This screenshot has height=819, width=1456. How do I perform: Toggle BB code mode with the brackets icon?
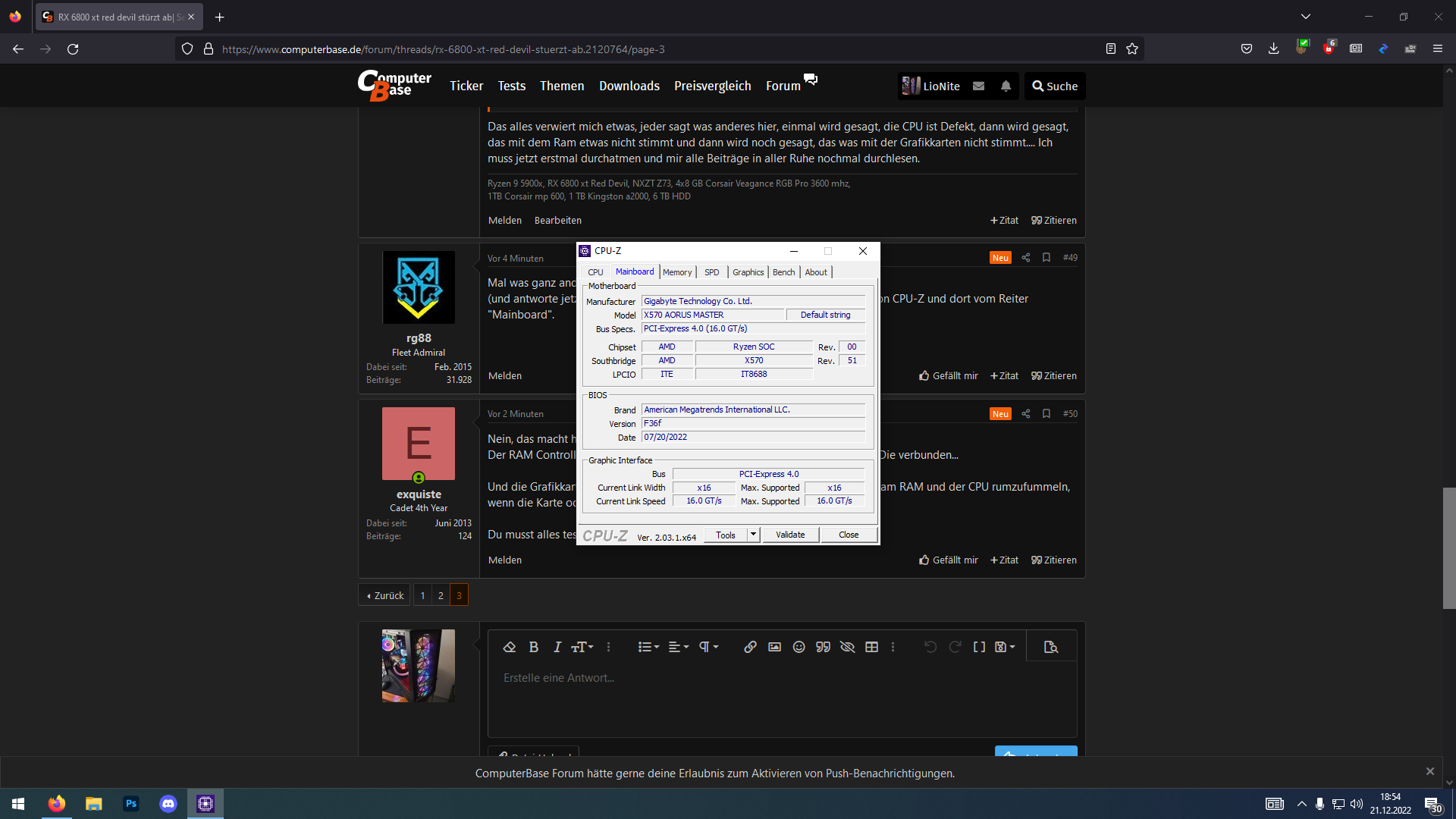(979, 647)
